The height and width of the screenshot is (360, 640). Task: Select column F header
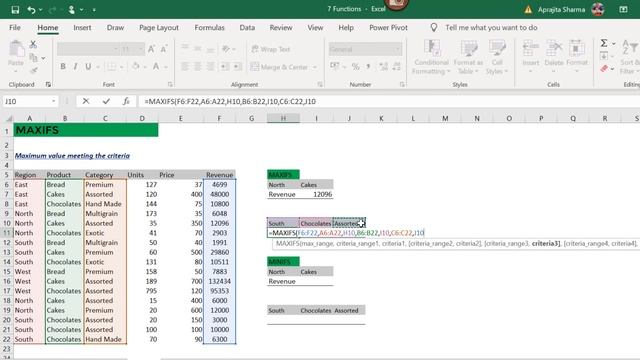pos(219,118)
